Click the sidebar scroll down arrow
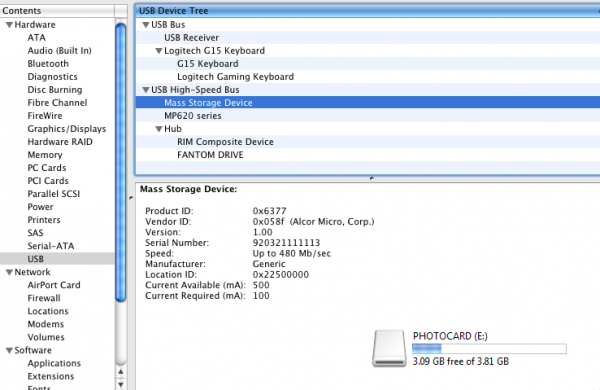Viewport: 600px width, 390px height. pyautogui.click(x=121, y=384)
